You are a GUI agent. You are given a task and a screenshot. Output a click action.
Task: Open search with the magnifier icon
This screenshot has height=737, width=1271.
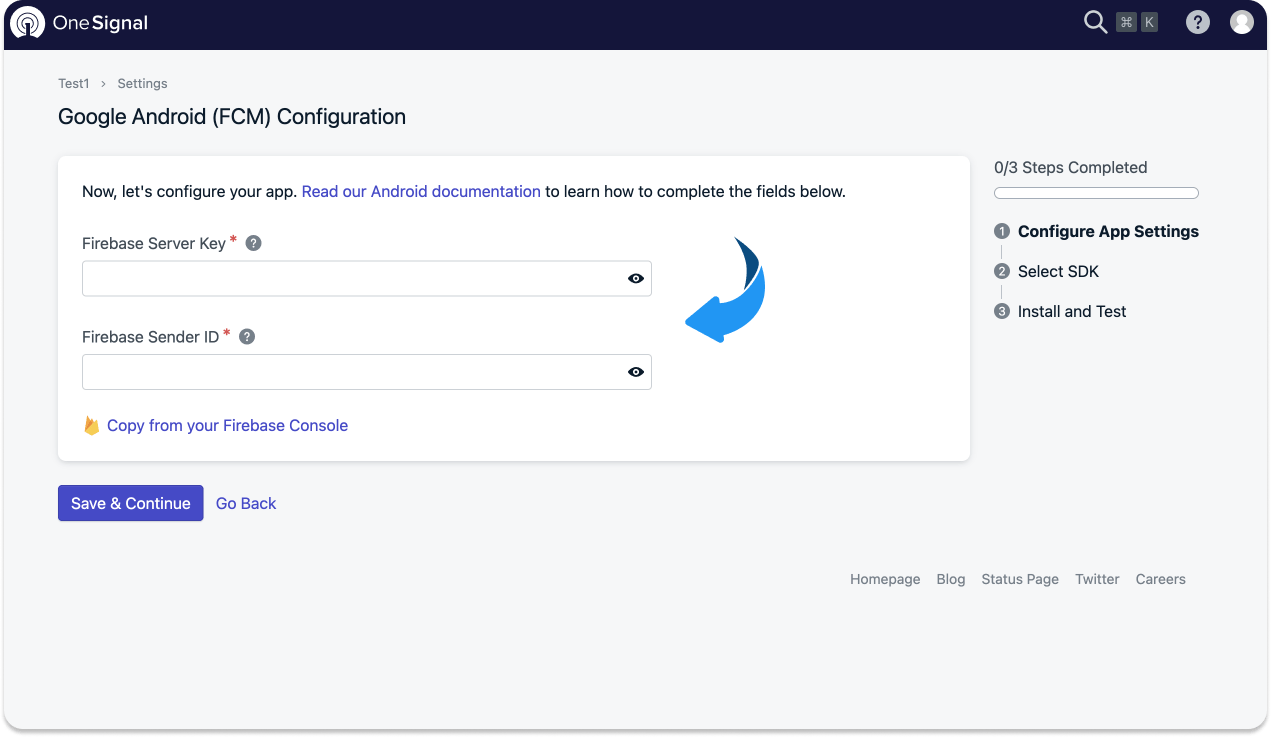pos(1095,22)
